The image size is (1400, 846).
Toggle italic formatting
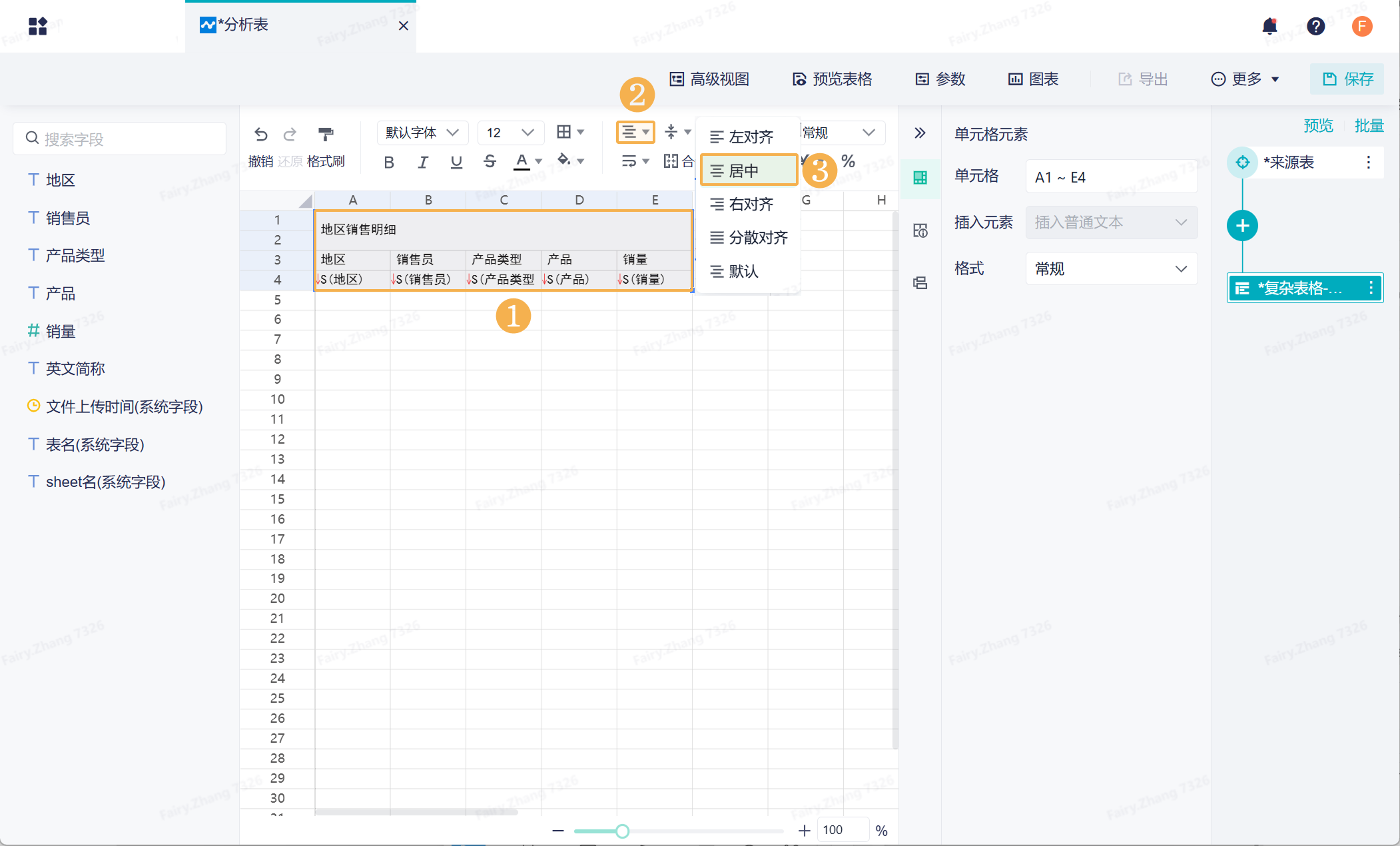pyautogui.click(x=422, y=162)
